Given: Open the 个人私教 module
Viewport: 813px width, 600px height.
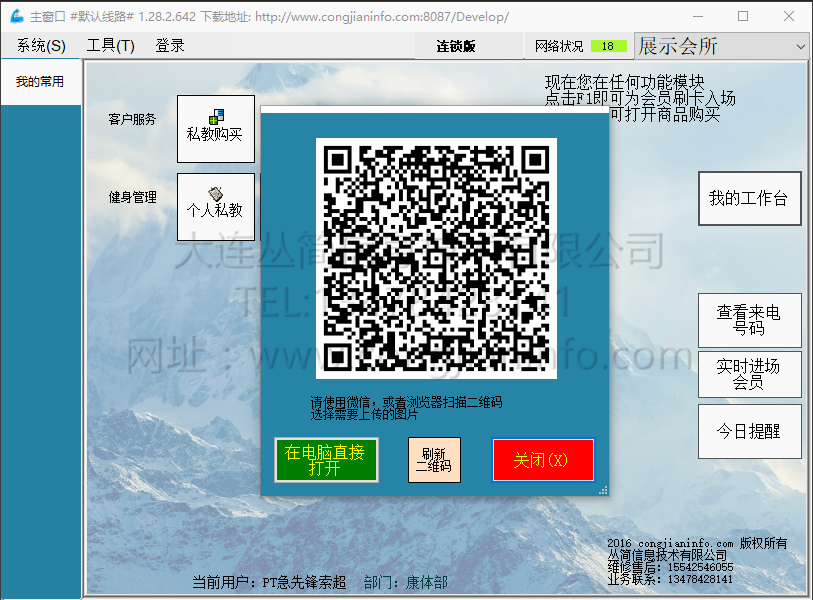Looking at the screenshot, I should click(x=216, y=206).
